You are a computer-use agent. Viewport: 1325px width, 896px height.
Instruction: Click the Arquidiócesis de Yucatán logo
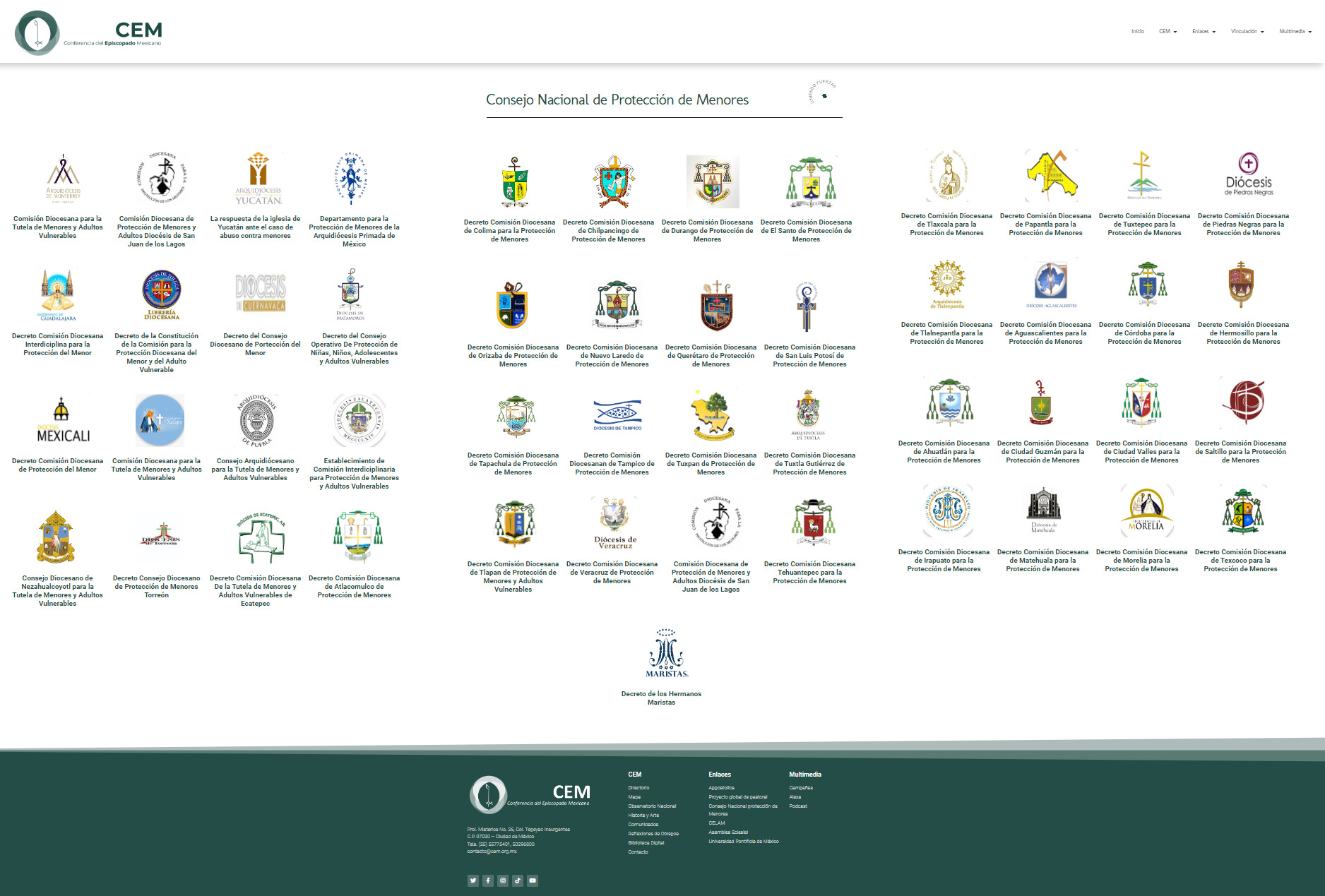(259, 178)
